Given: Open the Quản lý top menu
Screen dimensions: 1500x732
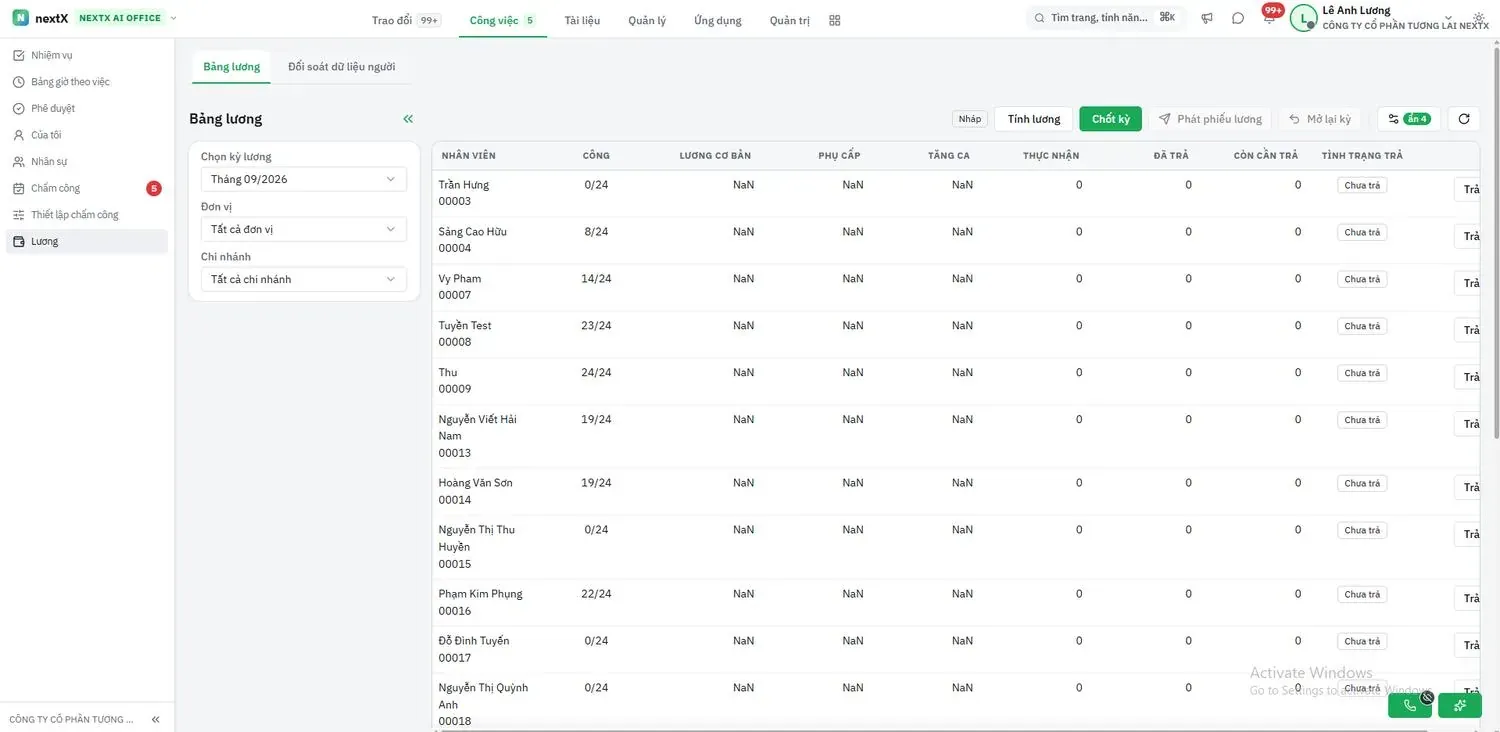Looking at the screenshot, I should click(647, 20).
